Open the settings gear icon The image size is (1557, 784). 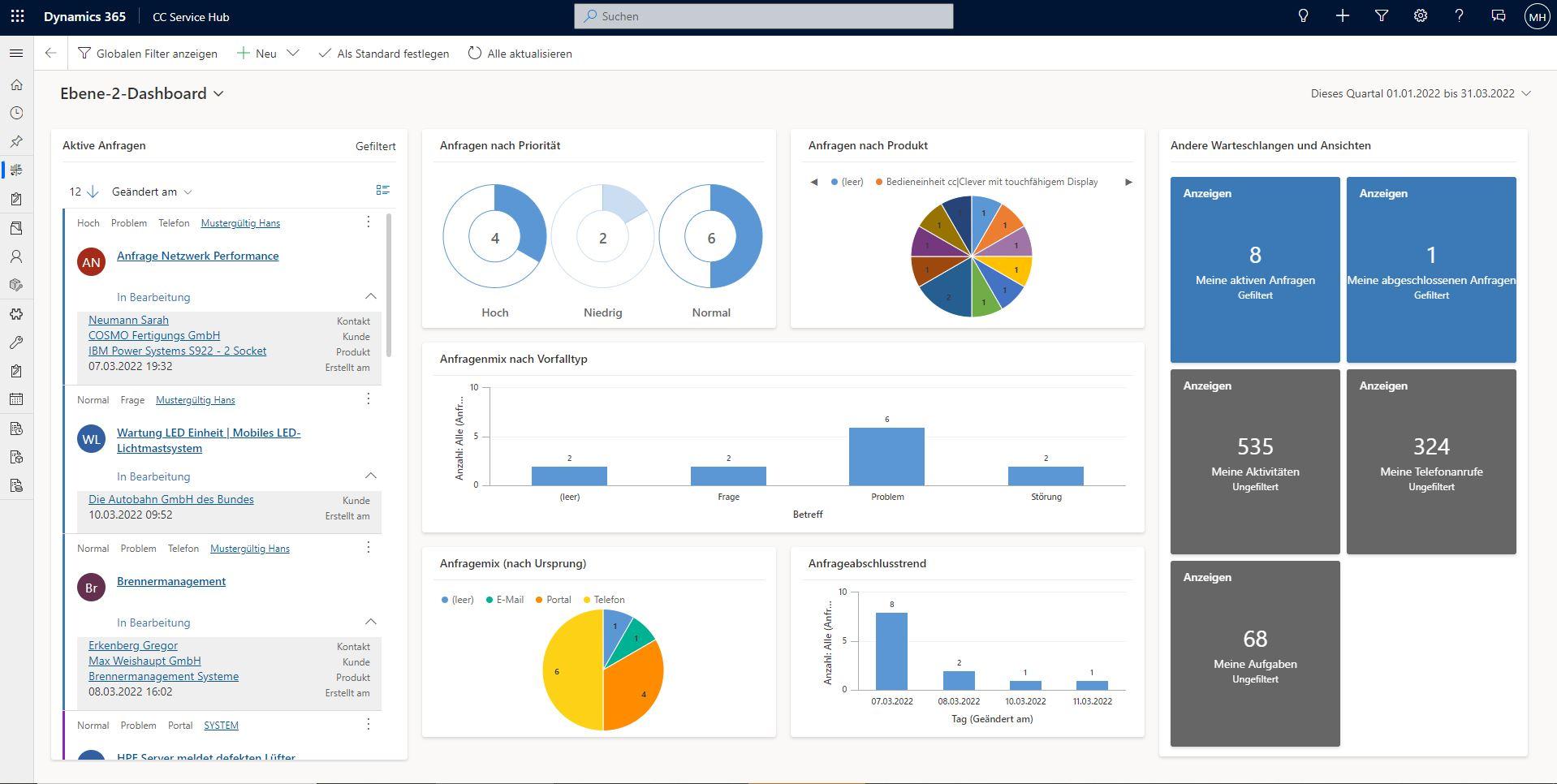pos(1420,16)
